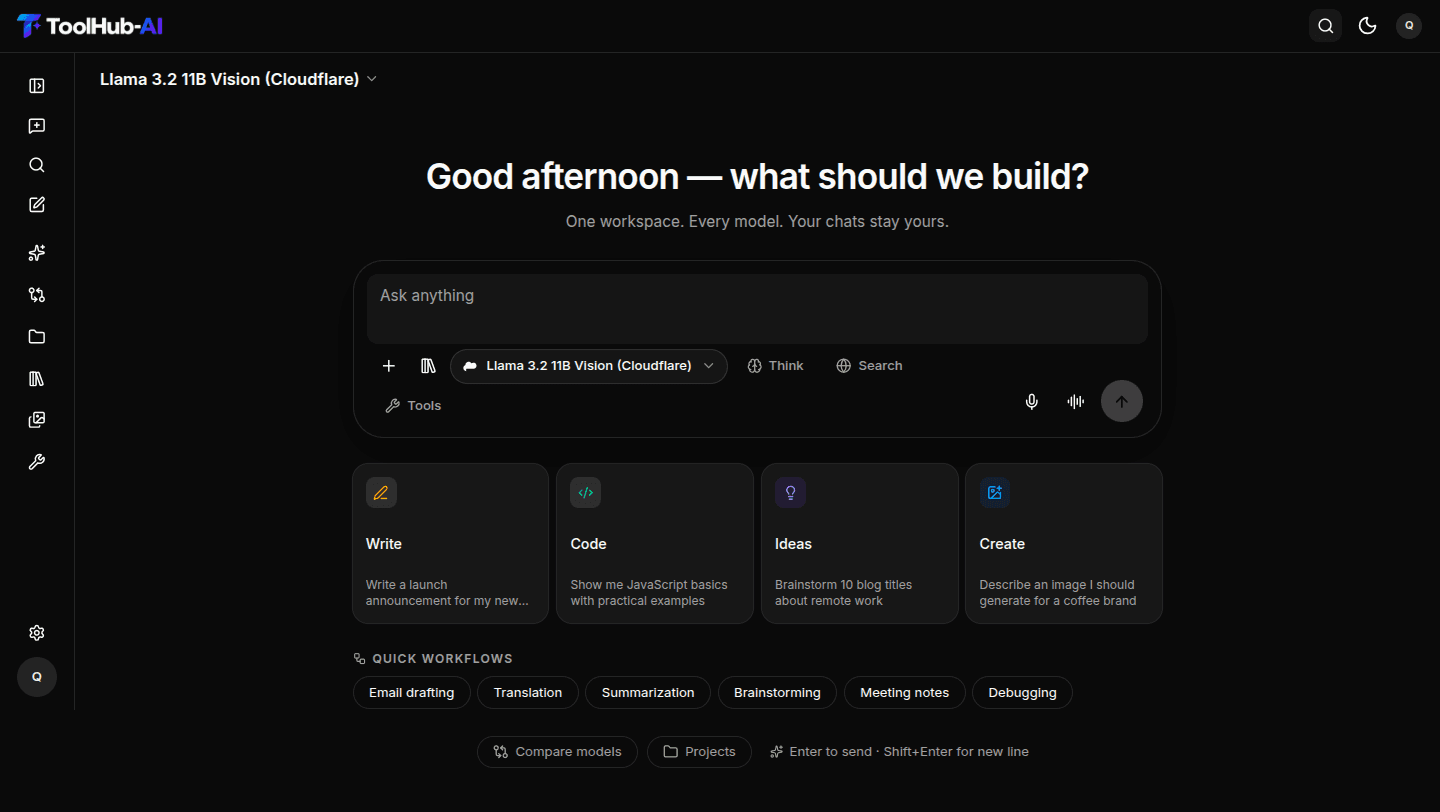The width and height of the screenshot is (1440, 812).
Task: Click the Q avatar in top-right corner
Action: pos(1409,26)
